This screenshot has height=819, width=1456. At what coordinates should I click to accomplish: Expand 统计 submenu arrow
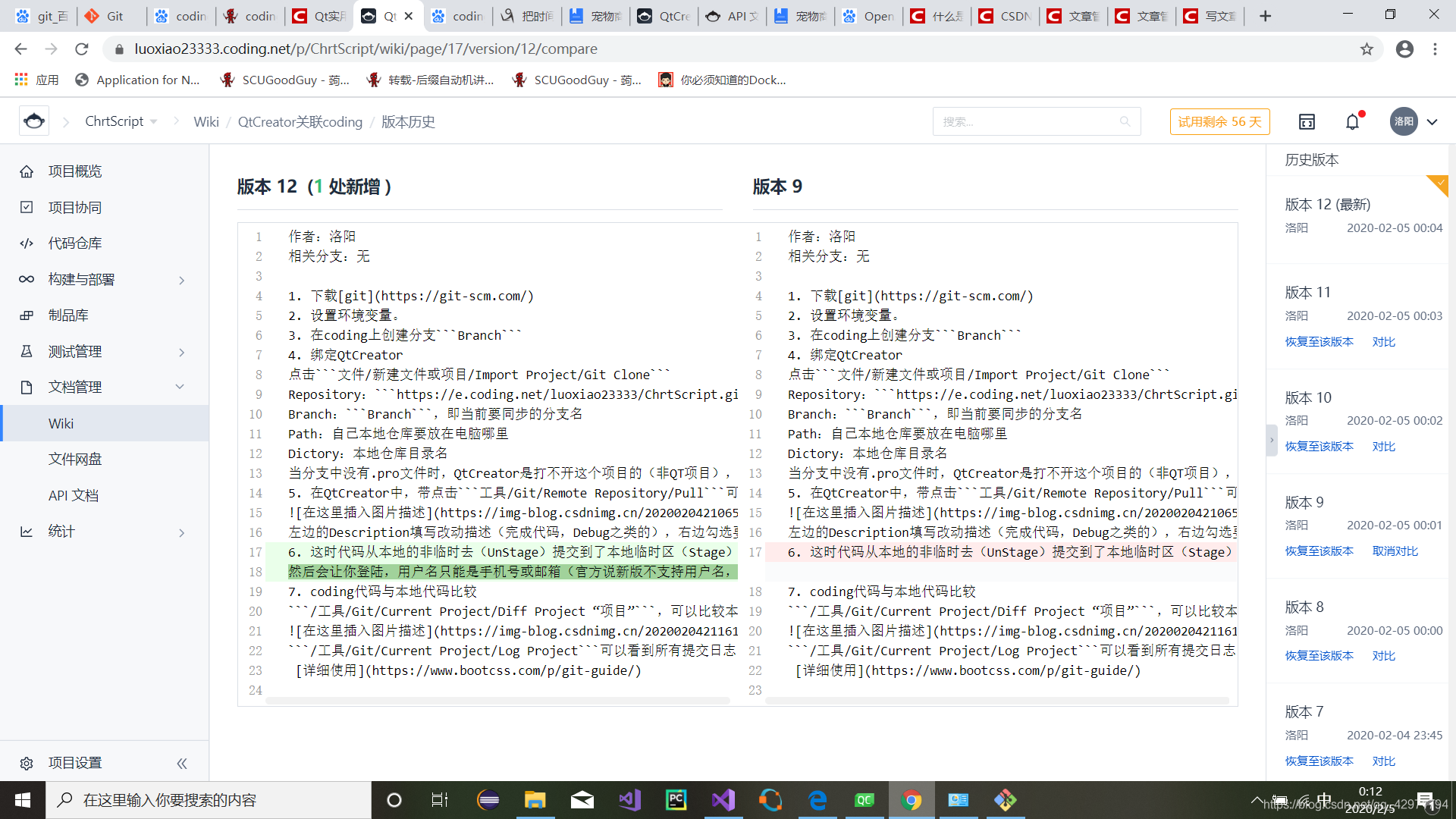point(182,532)
